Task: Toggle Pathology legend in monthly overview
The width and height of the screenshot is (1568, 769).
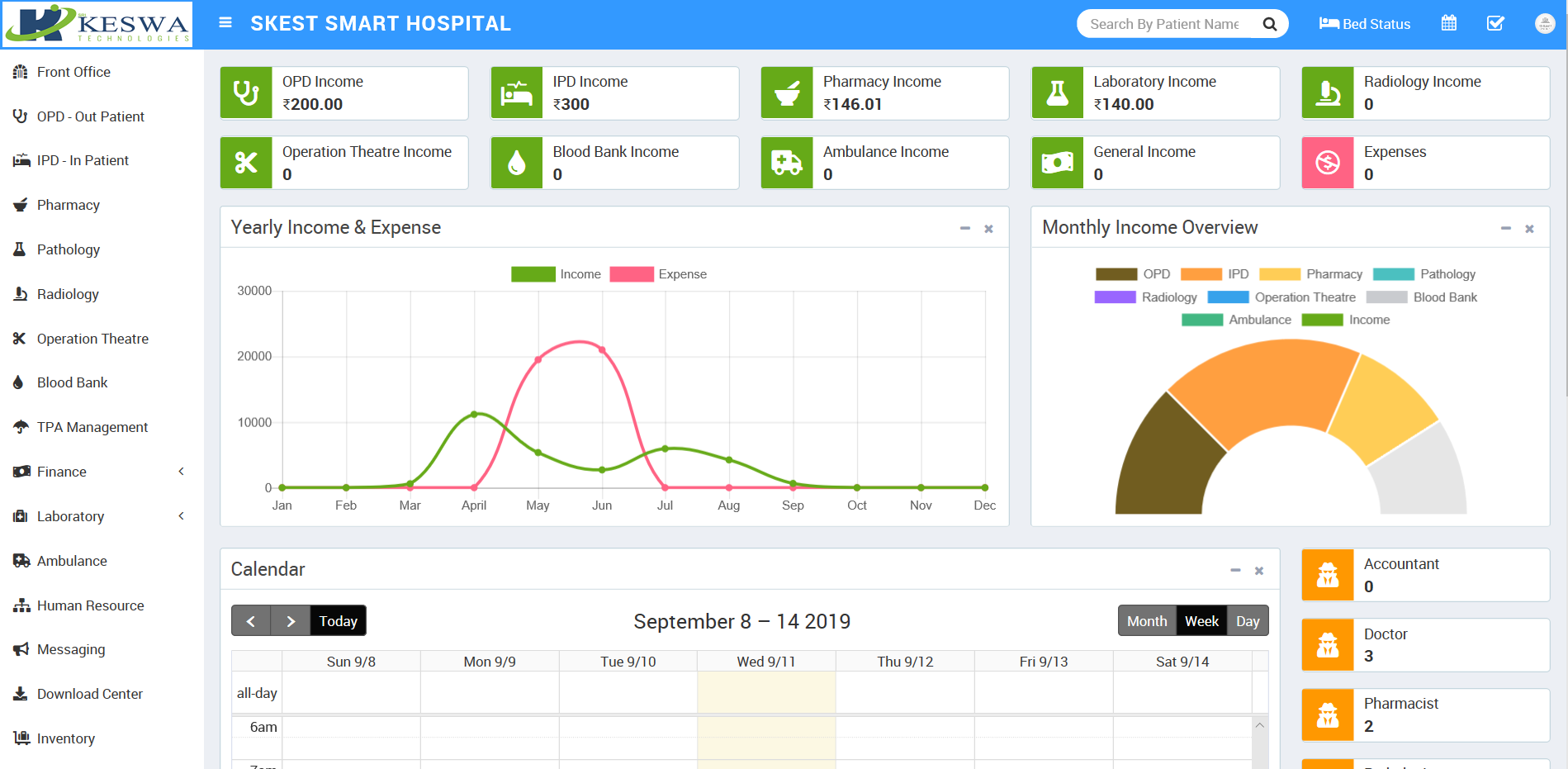Action: [x=1424, y=274]
